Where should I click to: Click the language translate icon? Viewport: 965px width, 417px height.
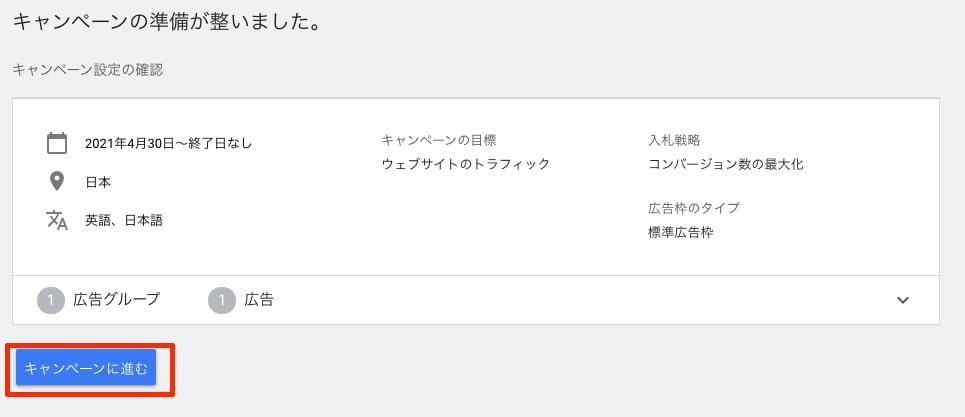pos(57,220)
